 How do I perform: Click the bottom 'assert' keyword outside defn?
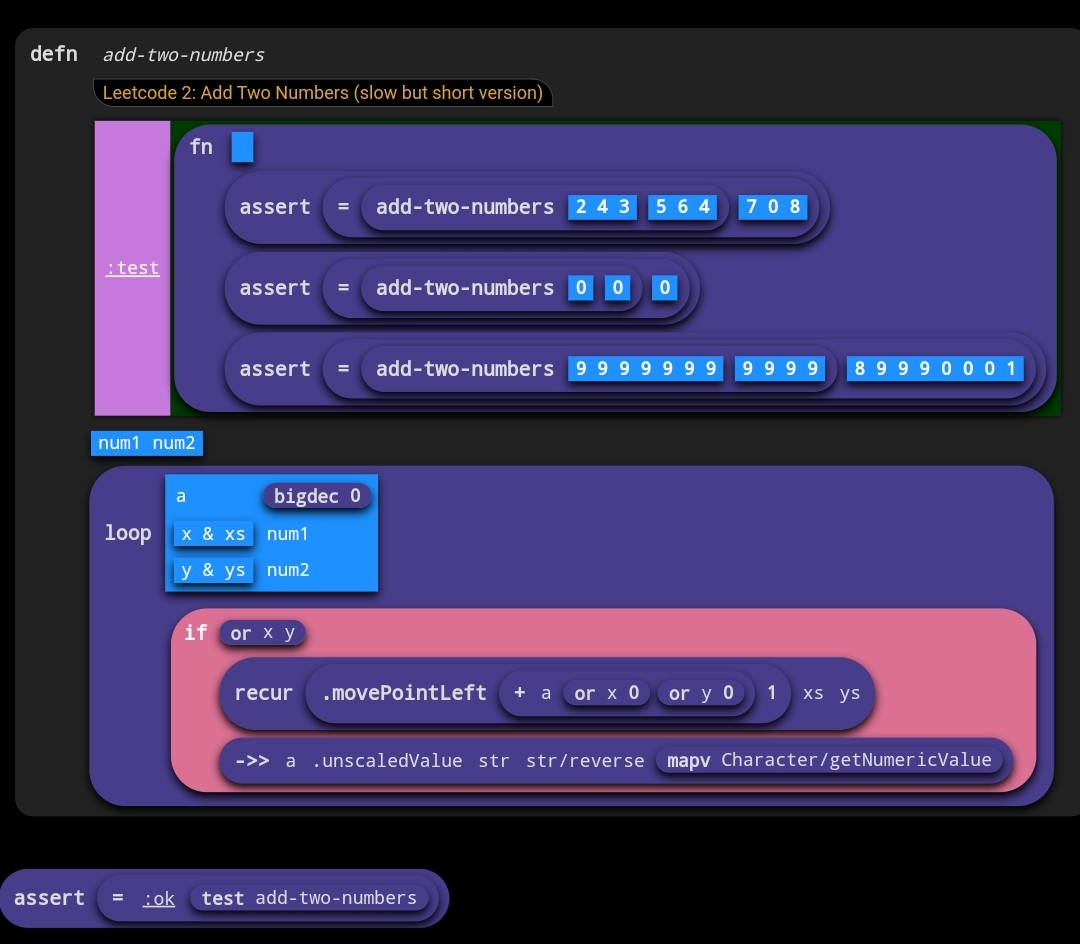[x=50, y=898]
